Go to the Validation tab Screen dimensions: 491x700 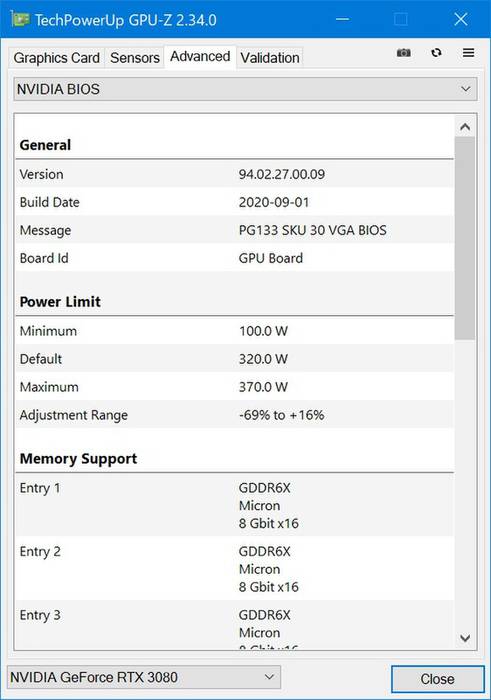270,58
